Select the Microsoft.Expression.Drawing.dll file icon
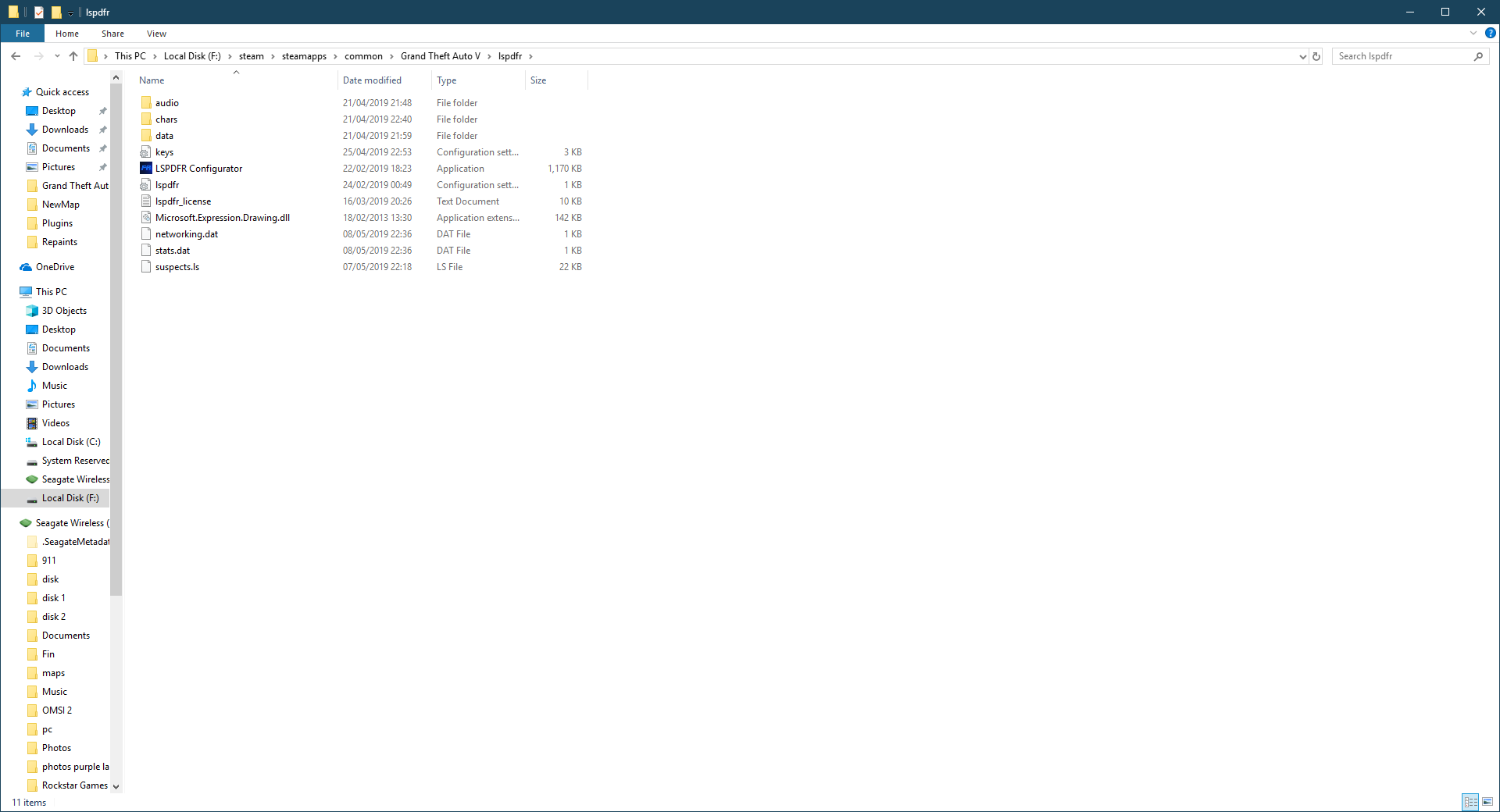 coord(146,218)
